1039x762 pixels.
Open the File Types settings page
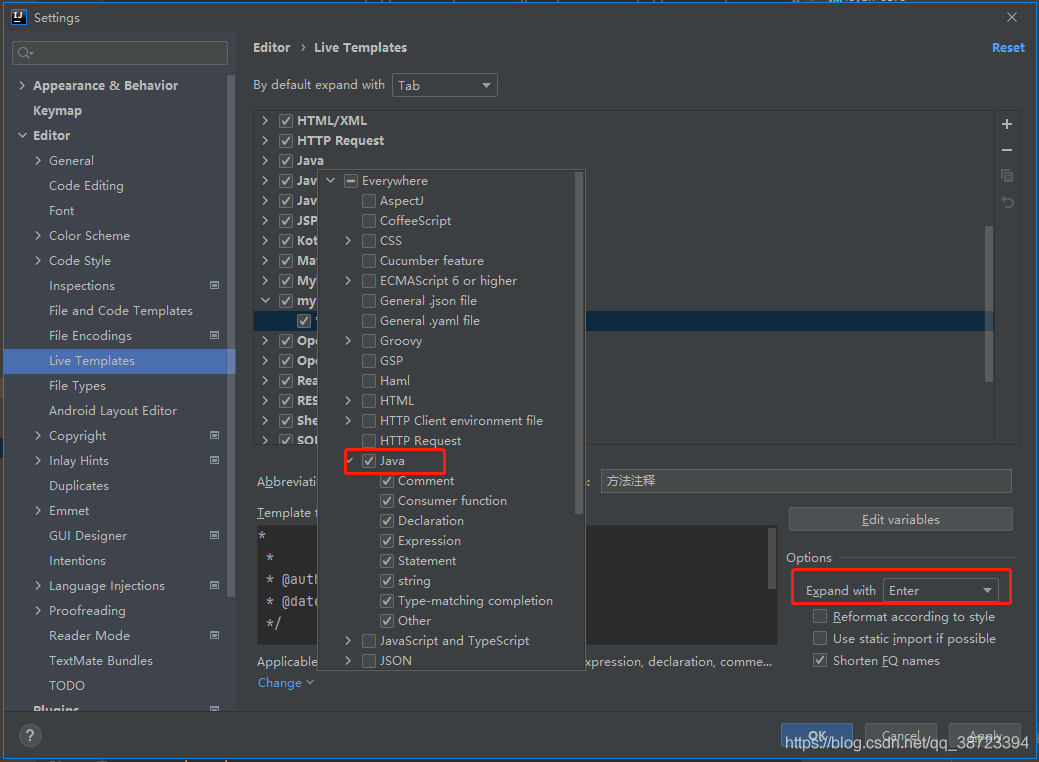[78, 386]
